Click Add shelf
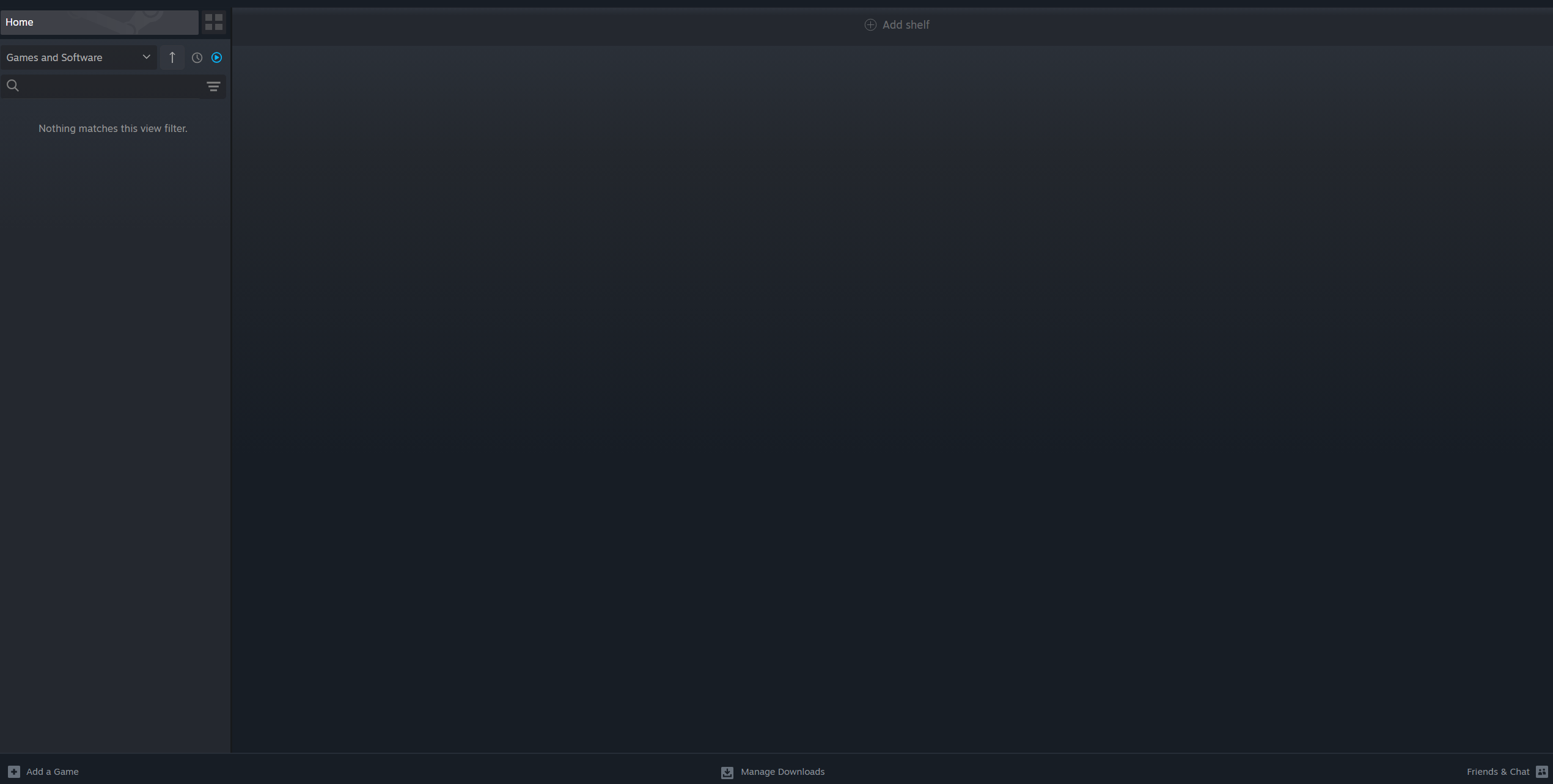1553x784 pixels. [x=897, y=25]
